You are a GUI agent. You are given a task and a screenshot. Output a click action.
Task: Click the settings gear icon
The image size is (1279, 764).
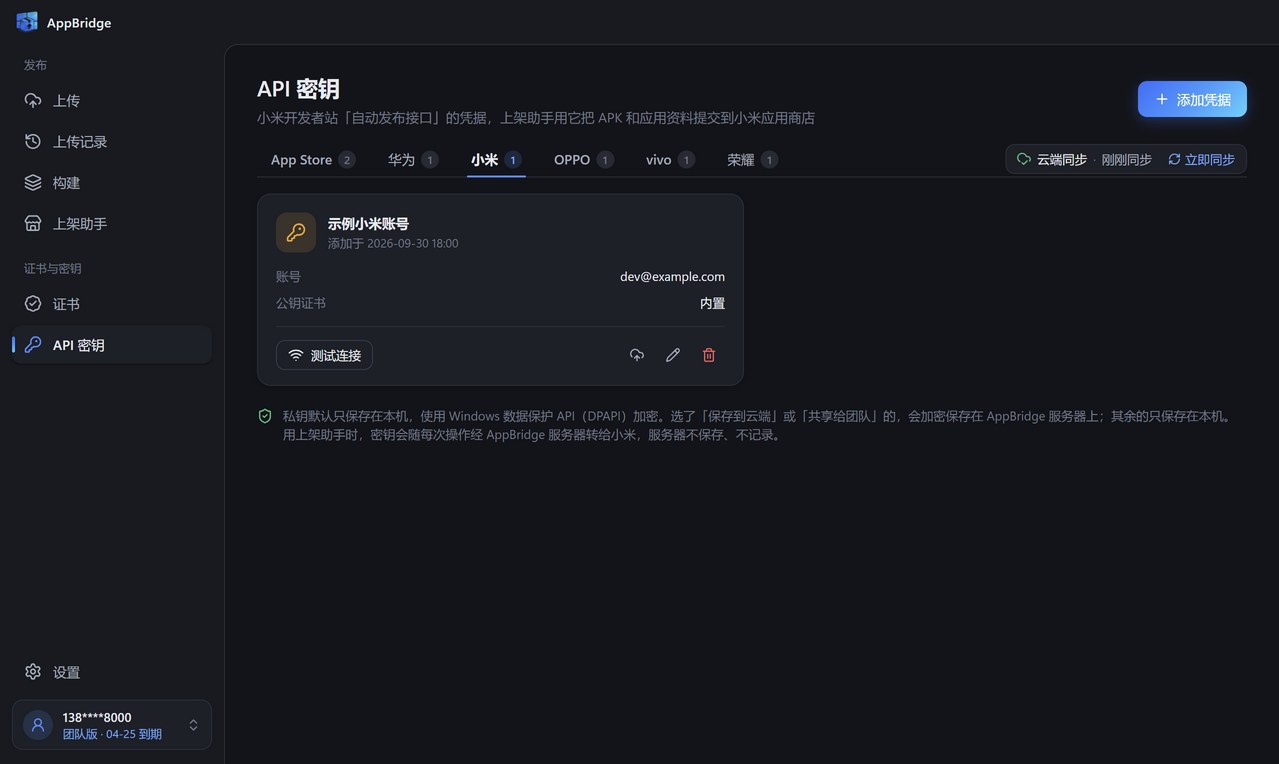click(33, 672)
